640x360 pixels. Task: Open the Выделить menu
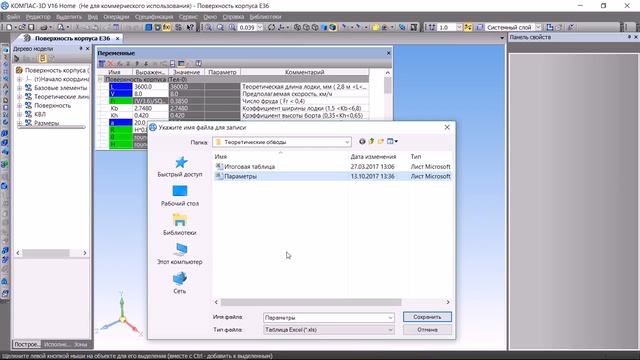(x=69, y=17)
